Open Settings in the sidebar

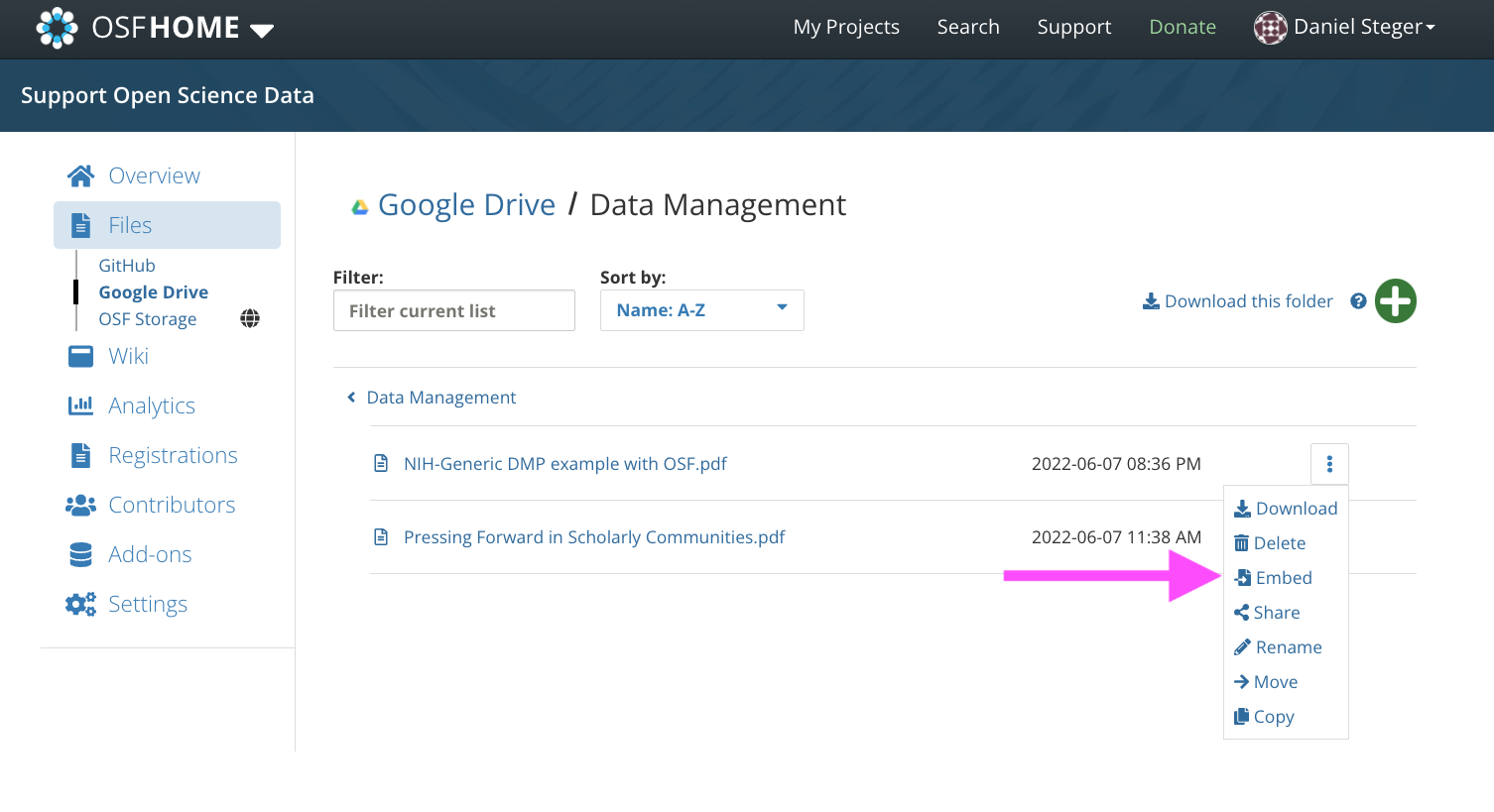148,604
